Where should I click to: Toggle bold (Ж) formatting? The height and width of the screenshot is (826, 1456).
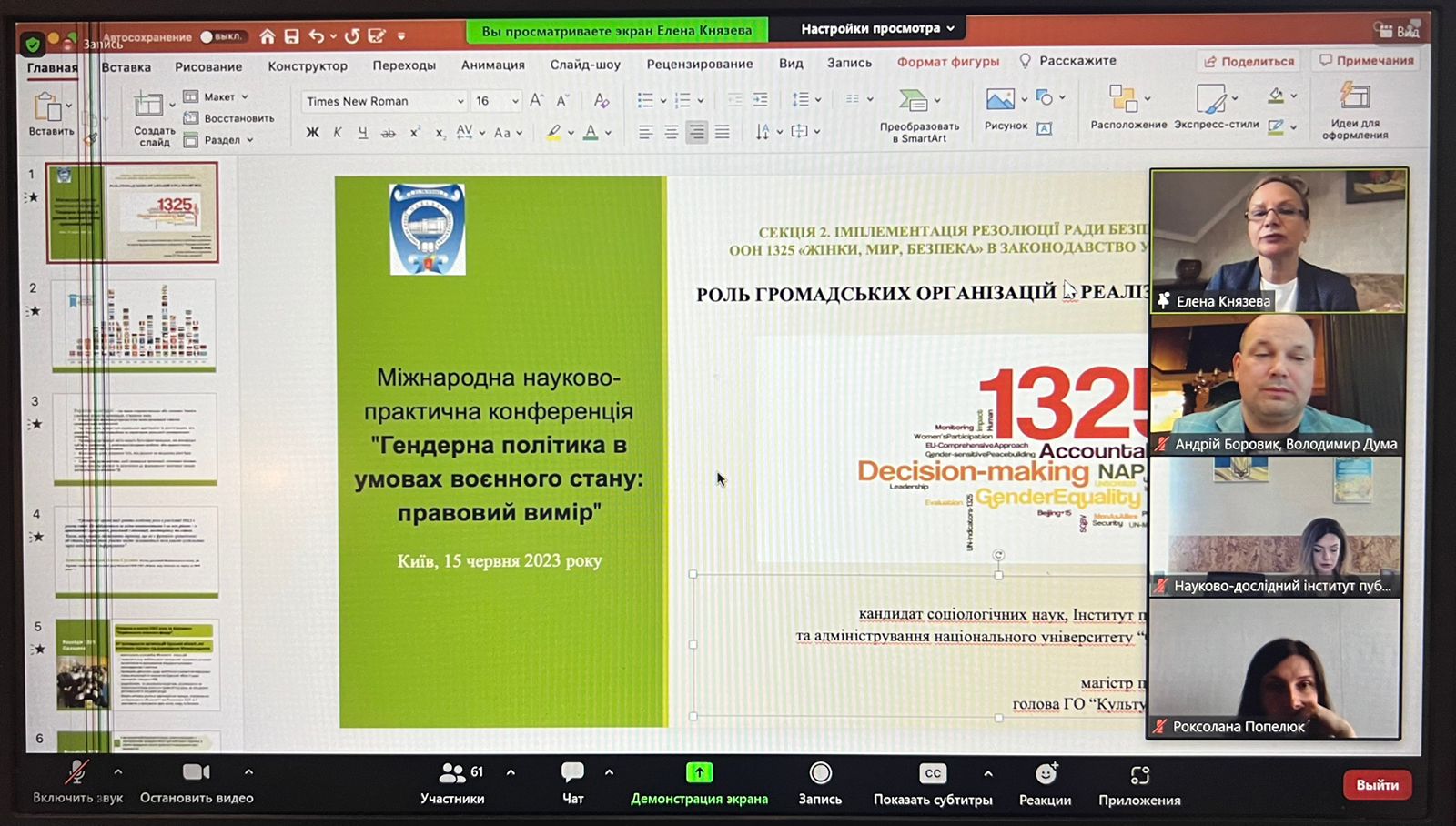point(312,133)
